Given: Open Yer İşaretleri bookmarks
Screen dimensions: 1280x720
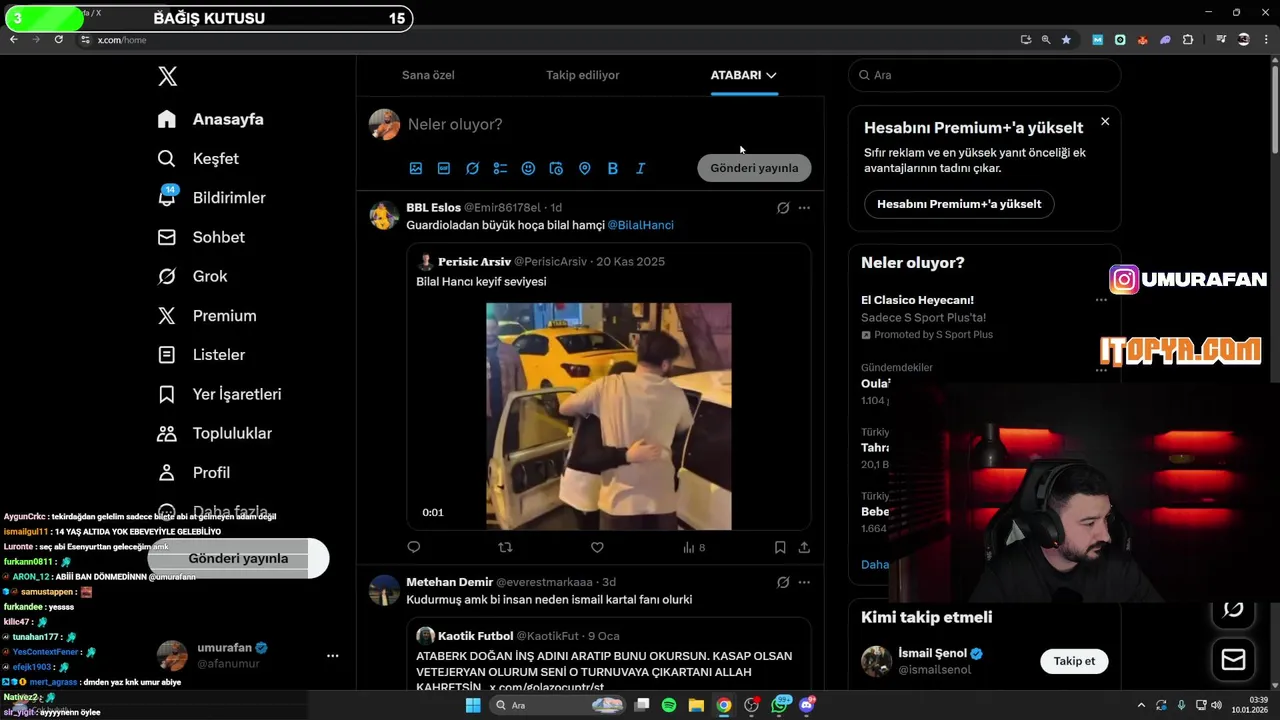Looking at the screenshot, I should [x=220, y=394].
